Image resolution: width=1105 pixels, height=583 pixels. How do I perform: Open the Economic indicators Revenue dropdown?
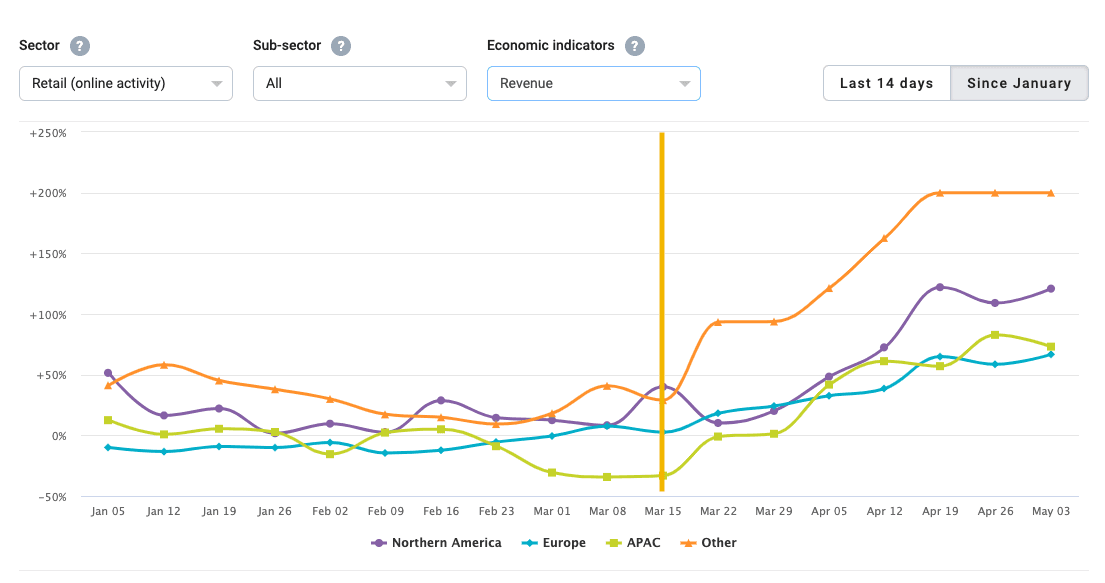[x=593, y=83]
